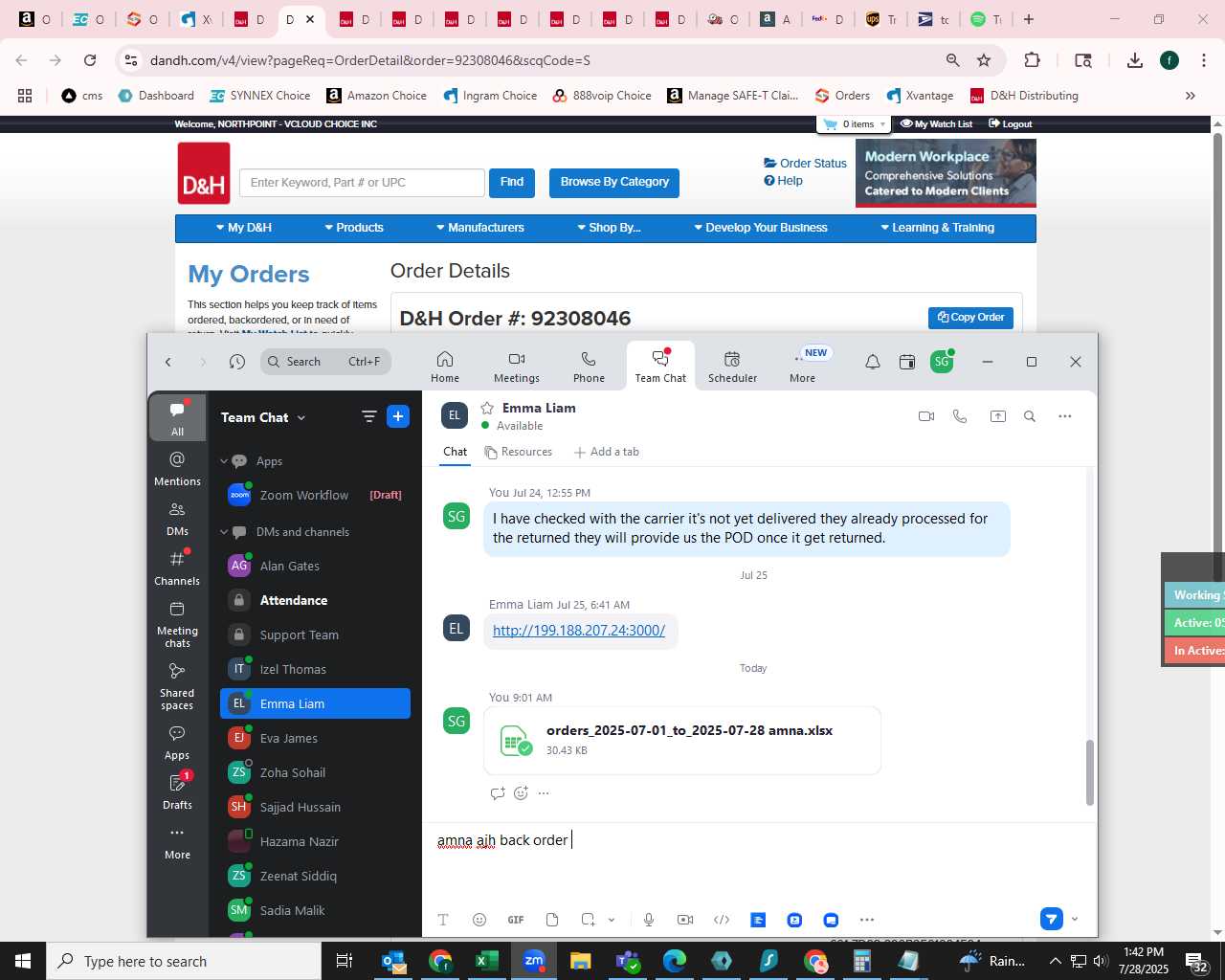Toggle text formatting in message composer
Image resolution: width=1225 pixels, height=980 pixels.
pyautogui.click(x=443, y=920)
